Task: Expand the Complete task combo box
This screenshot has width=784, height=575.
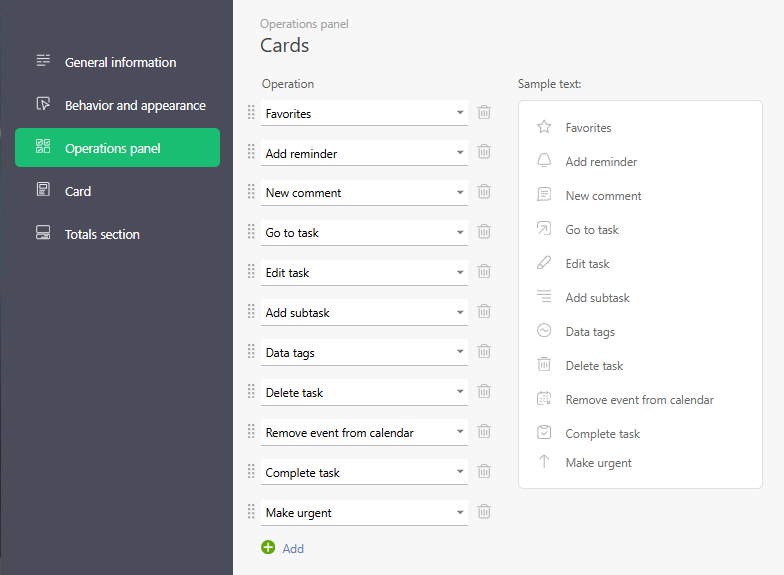Action: pos(460,473)
